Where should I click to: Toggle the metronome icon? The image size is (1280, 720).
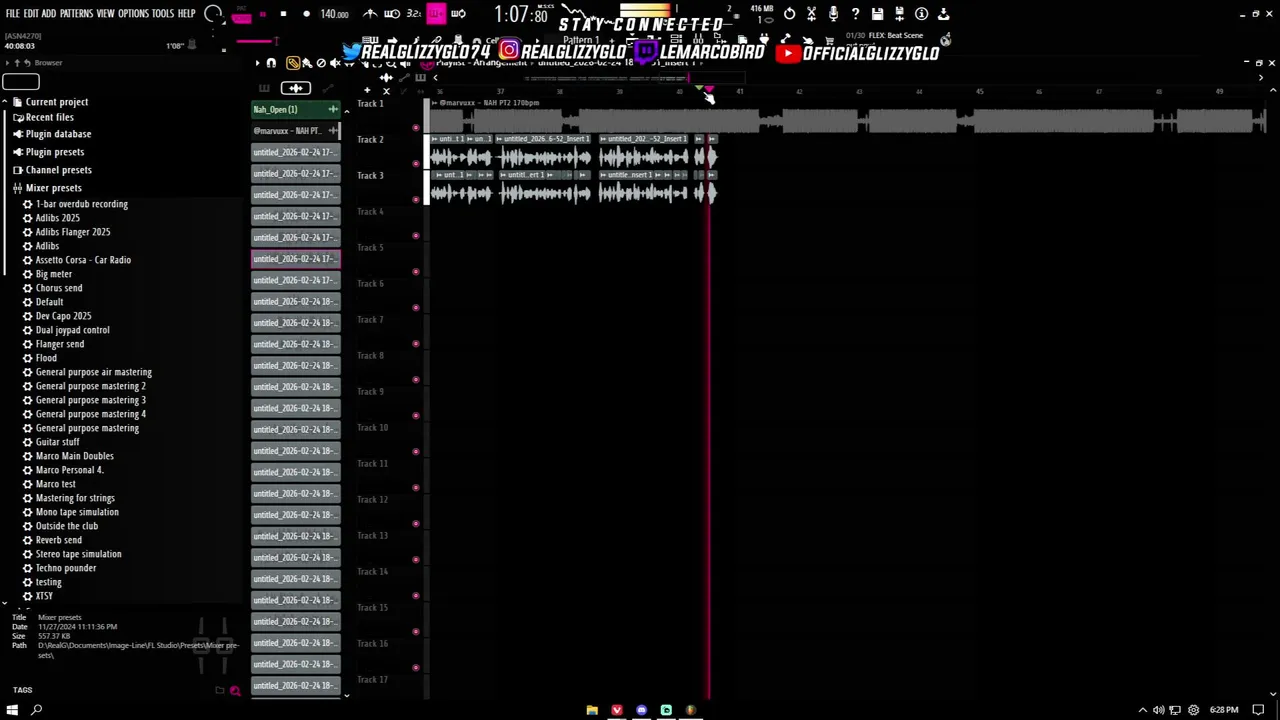coord(370,14)
